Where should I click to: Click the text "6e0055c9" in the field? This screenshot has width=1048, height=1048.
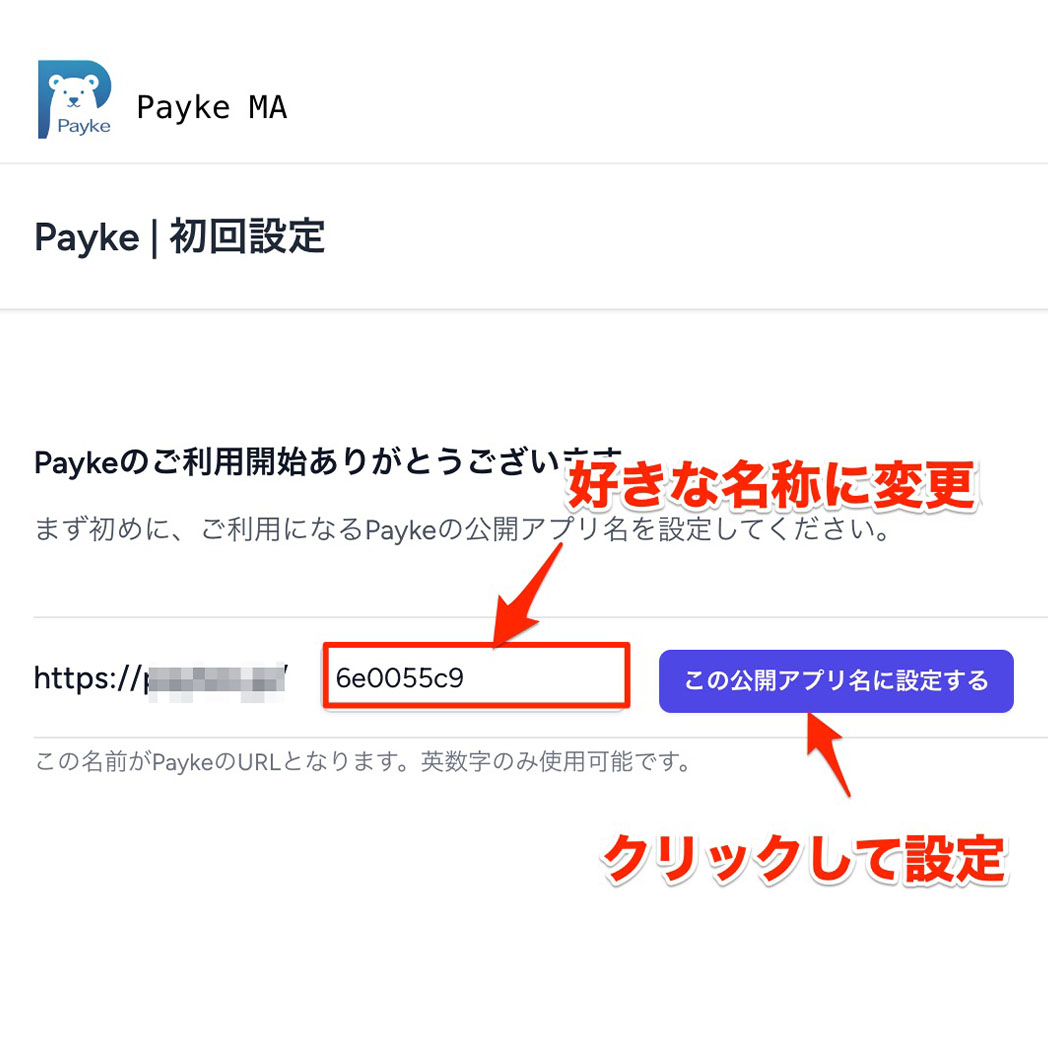399,678
